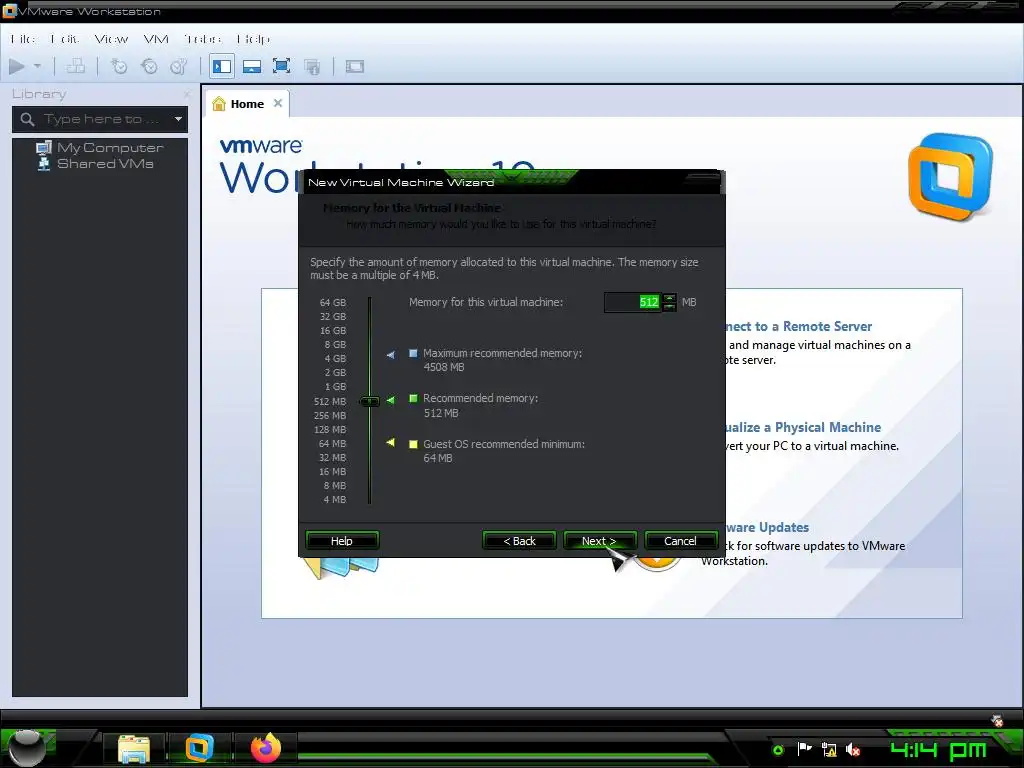Enter full screen mode via toolbar icon

(281, 66)
